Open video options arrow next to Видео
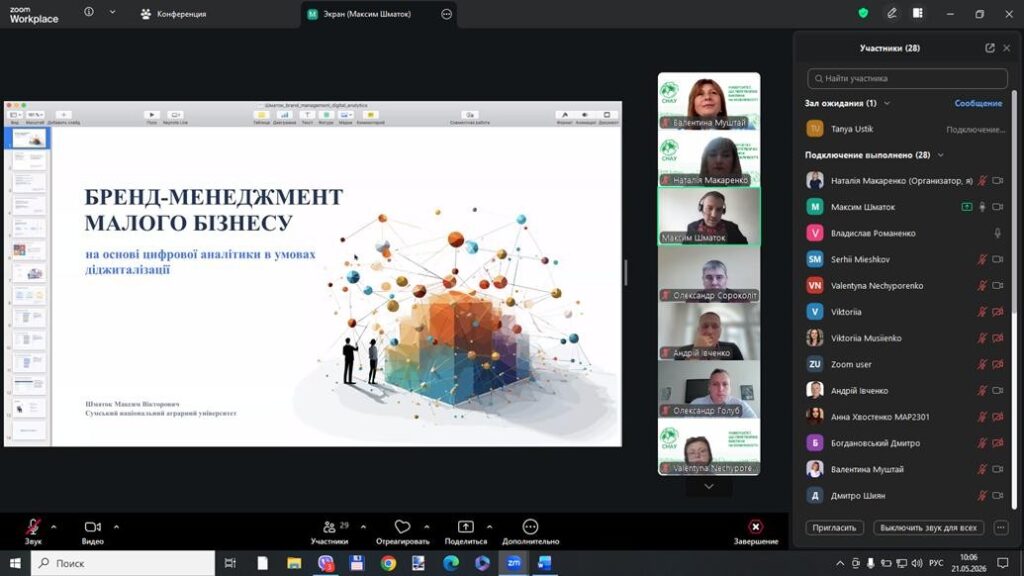Screen dimensions: 1024x576 (x=116, y=526)
